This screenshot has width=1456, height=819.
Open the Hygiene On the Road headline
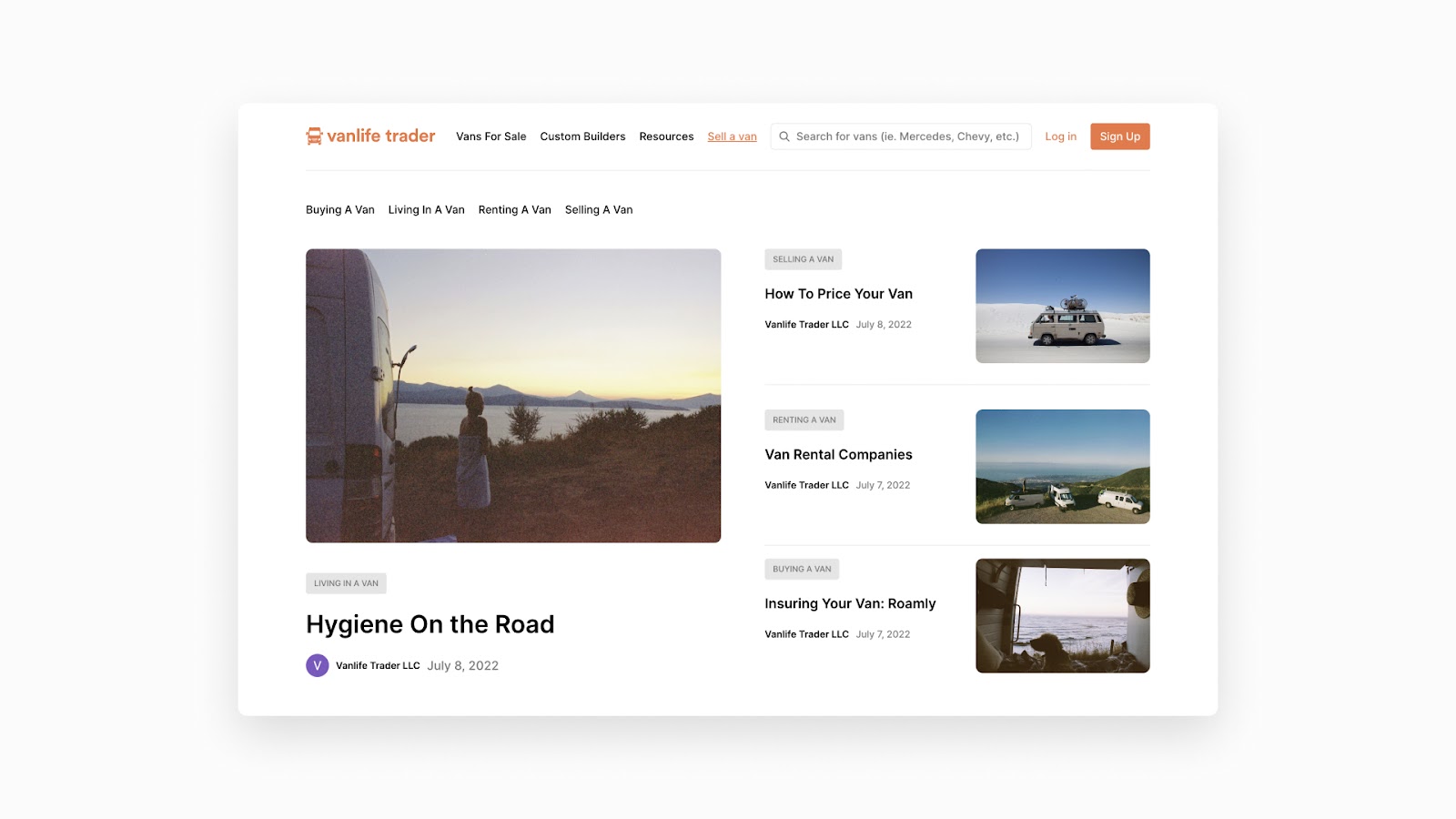pyautogui.click(x=430, y=624)
